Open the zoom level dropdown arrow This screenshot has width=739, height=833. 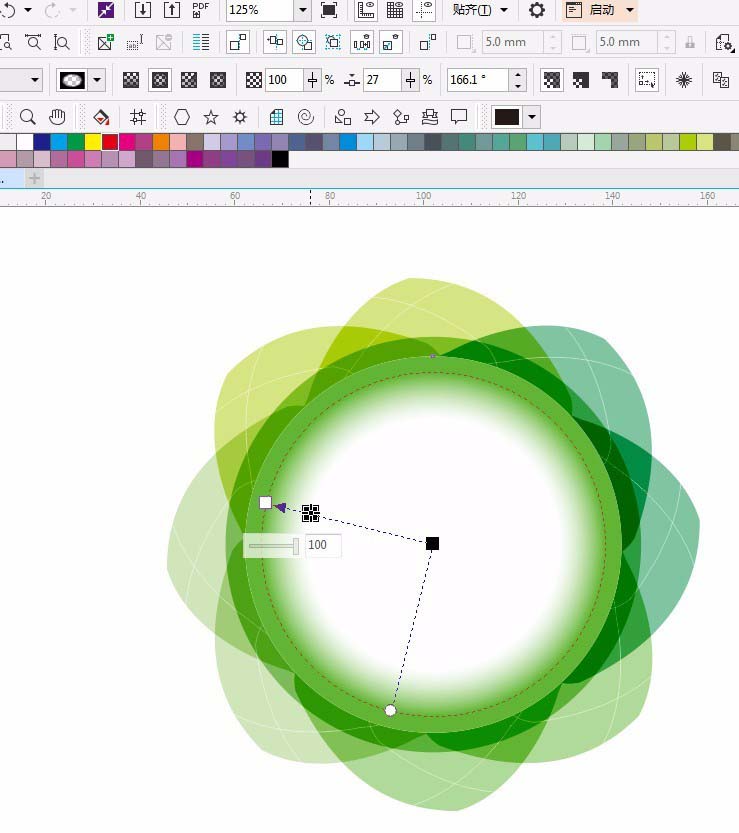(303, 10)
